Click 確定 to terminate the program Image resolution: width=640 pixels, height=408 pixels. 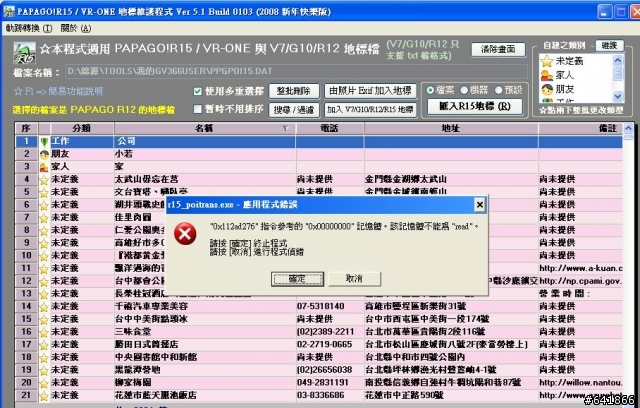pos(297,279)
